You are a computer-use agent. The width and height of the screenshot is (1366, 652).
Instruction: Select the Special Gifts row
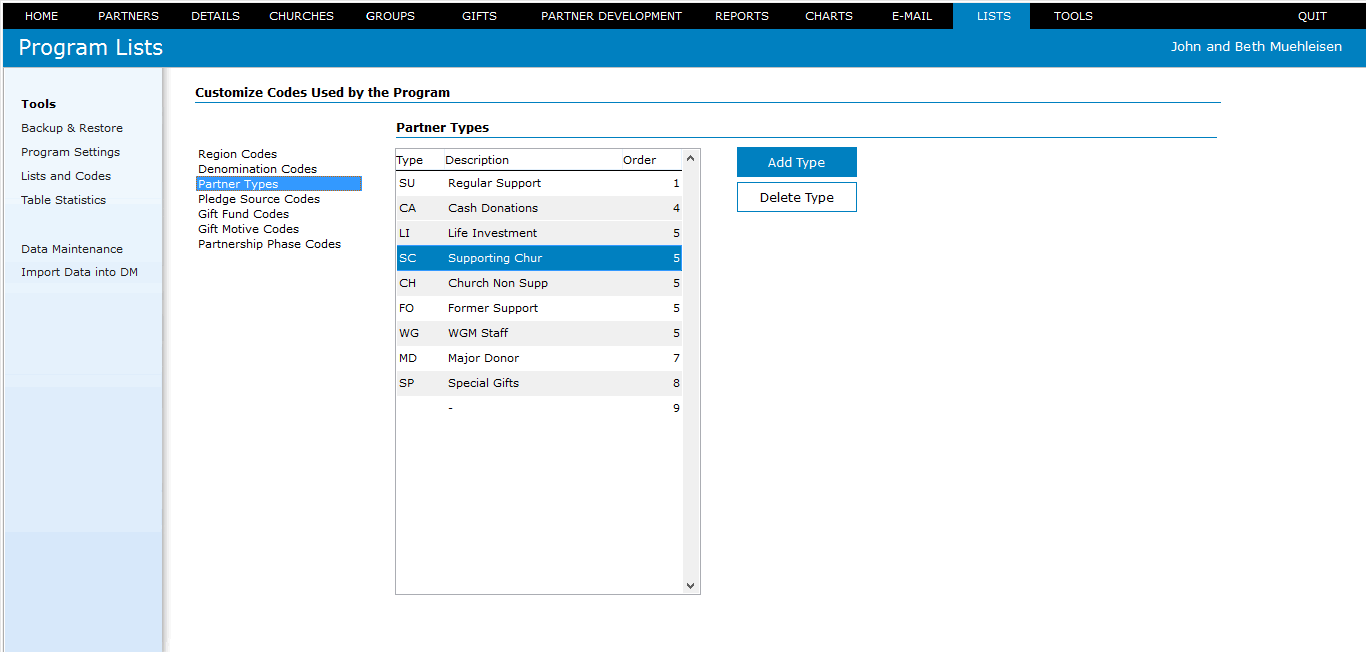(539, 383)
